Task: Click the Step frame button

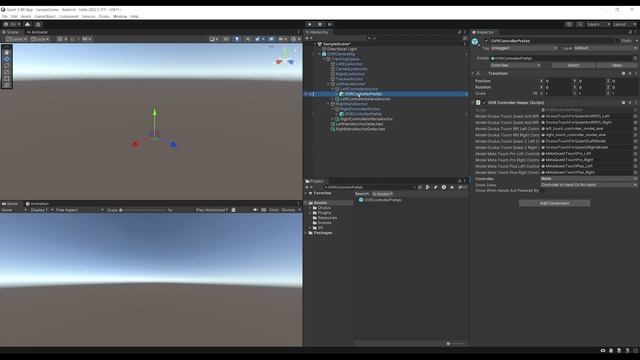Action: [330, 24]
